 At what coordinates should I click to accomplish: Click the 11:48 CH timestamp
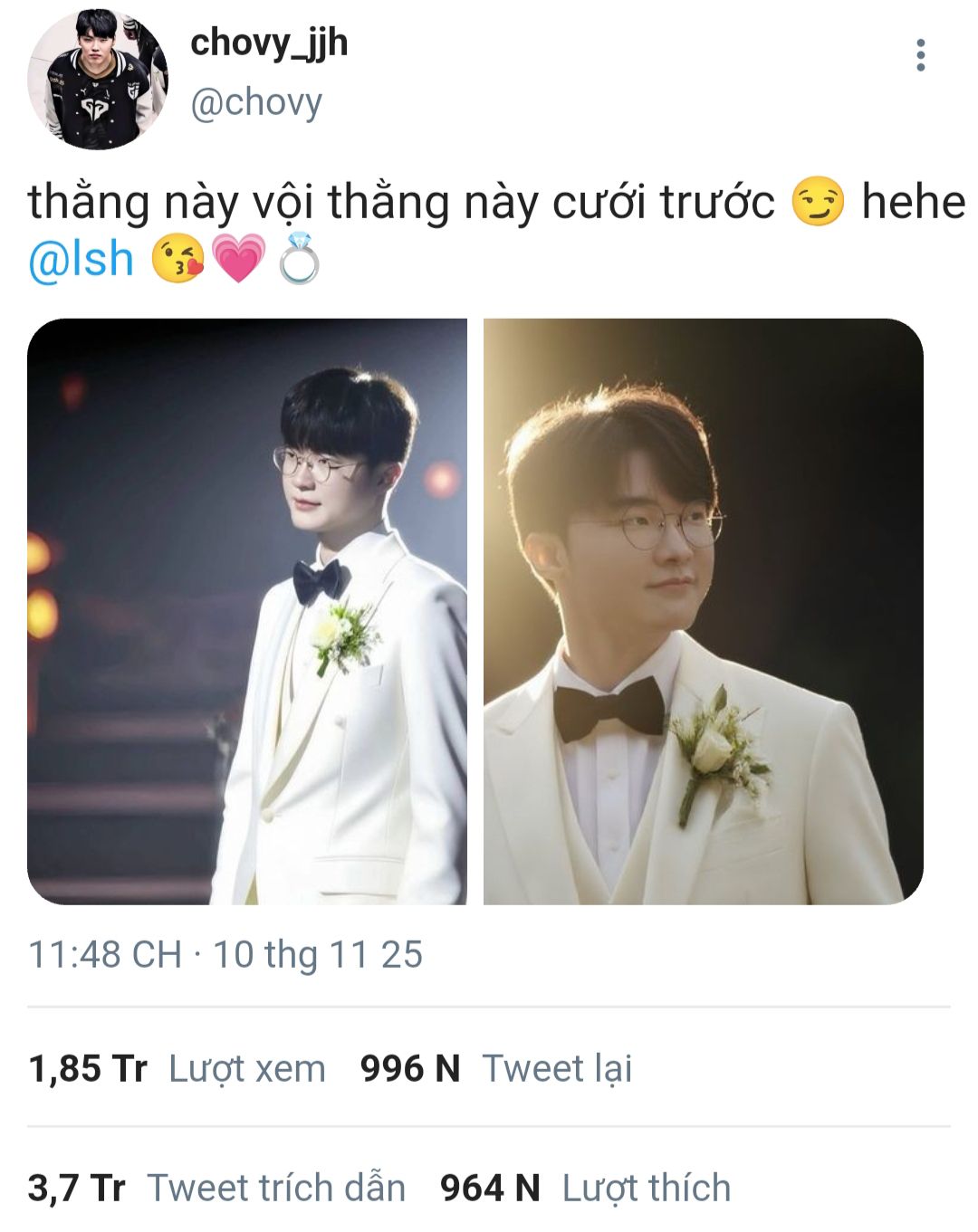[x=105, y=954]
